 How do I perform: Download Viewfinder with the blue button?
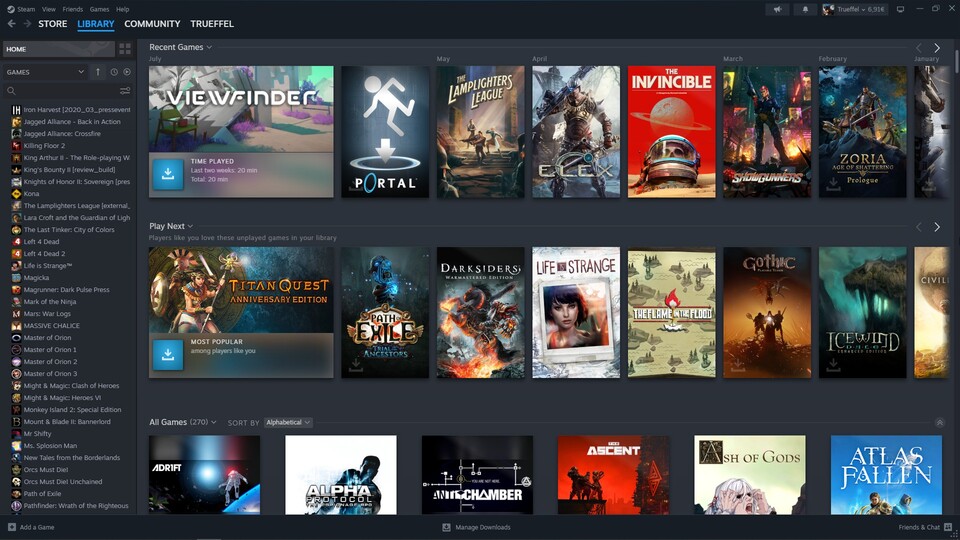[168, 174]
